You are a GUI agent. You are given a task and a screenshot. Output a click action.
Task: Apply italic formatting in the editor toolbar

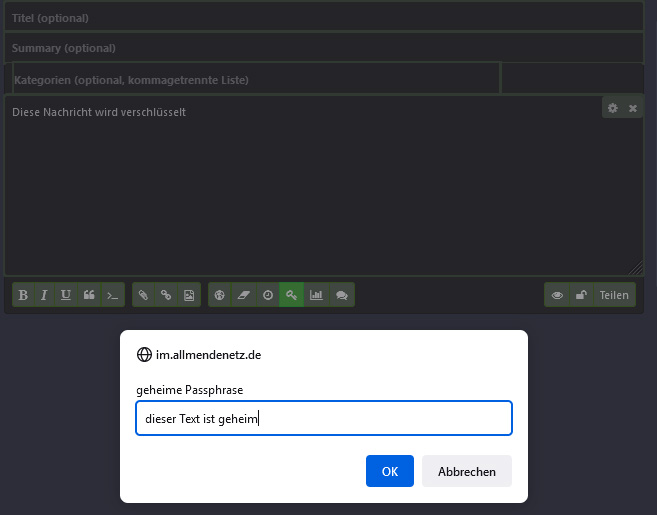pos(44,295)
